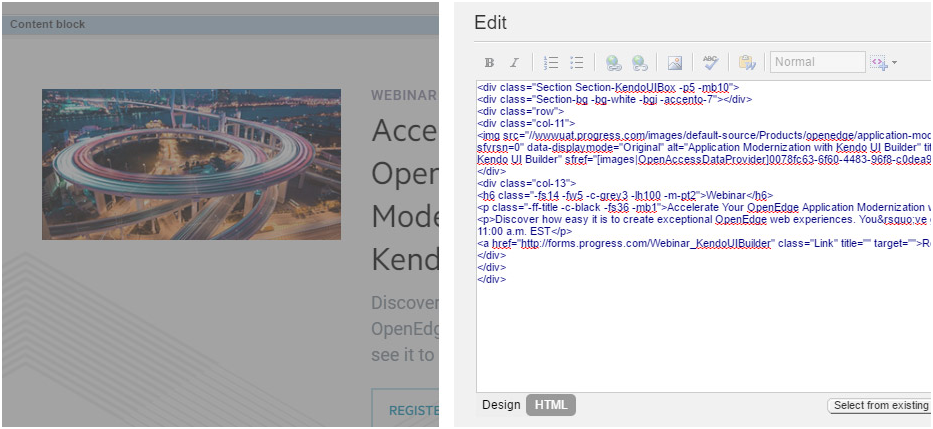This screenshot has width=933, height=429.
Task: Insert a numbered list
Action: [x=551, y=63]
